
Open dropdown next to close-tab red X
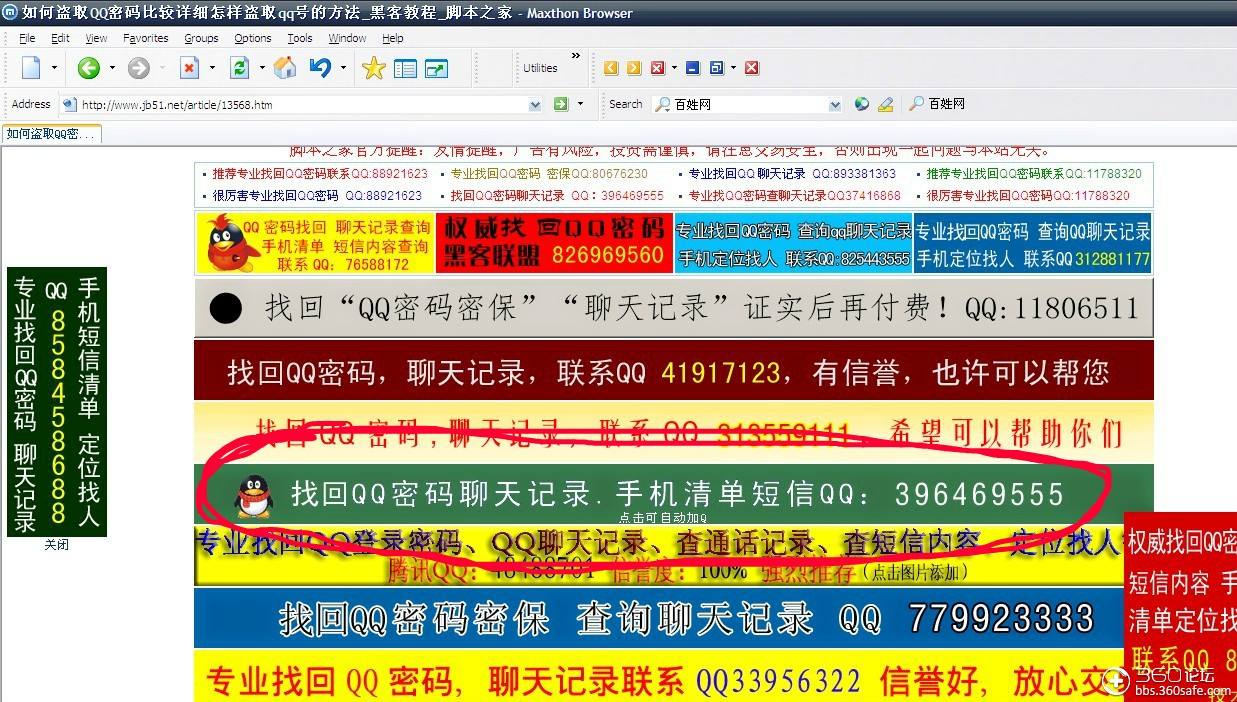pyautogui.click(x=674, y=68)
